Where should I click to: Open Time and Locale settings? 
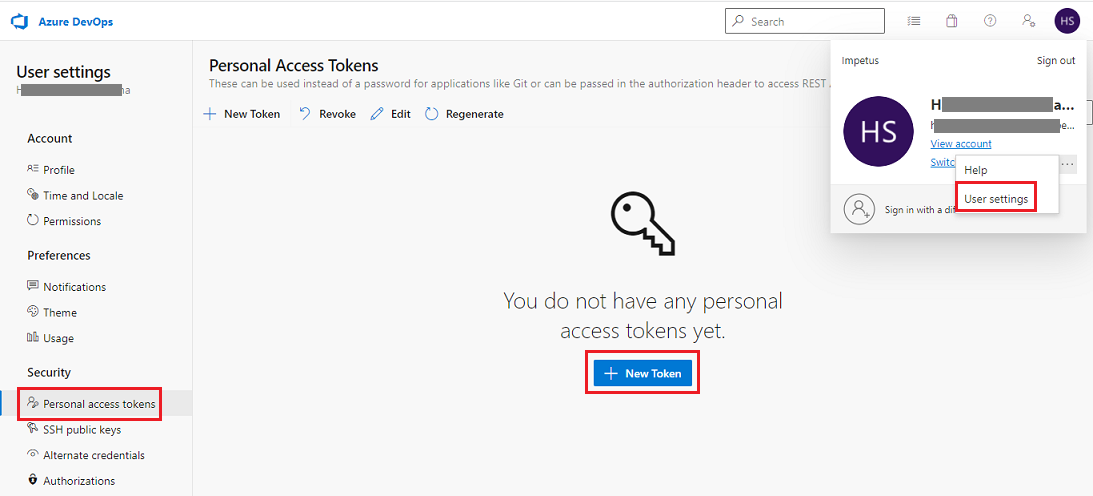pyautogui.click(x=83, y=196)
